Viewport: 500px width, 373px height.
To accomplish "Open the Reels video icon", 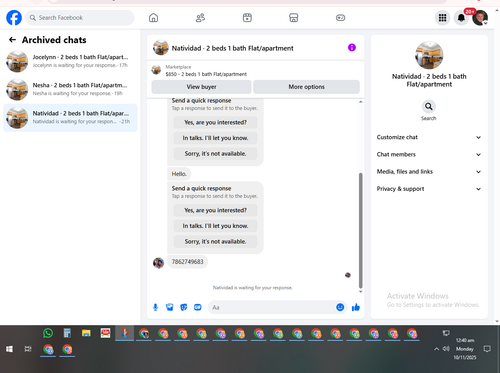I will 247,18.
